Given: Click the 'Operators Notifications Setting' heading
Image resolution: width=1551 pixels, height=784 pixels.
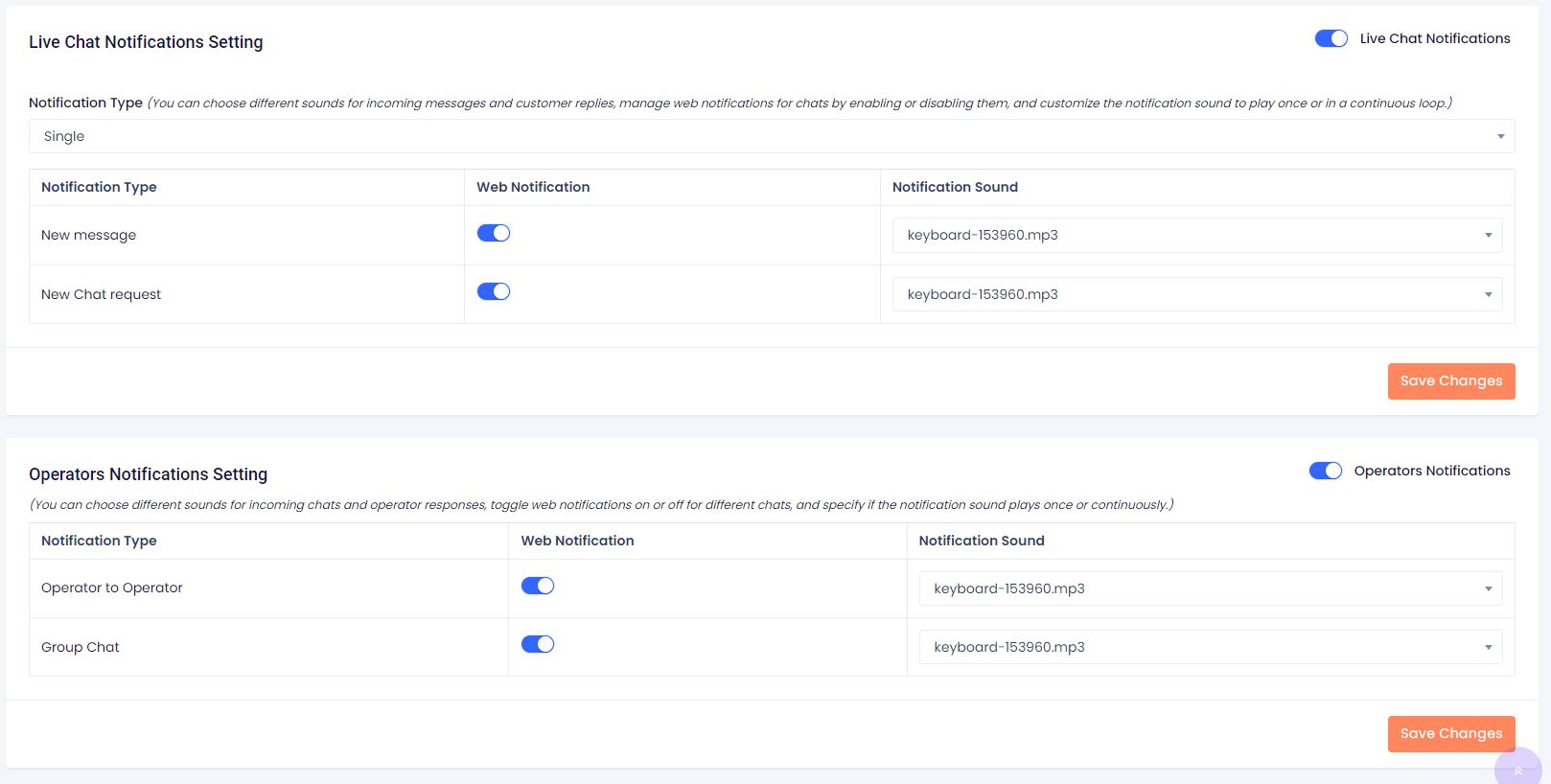Looking at the screenshot, I should click(x=148, y=474).
